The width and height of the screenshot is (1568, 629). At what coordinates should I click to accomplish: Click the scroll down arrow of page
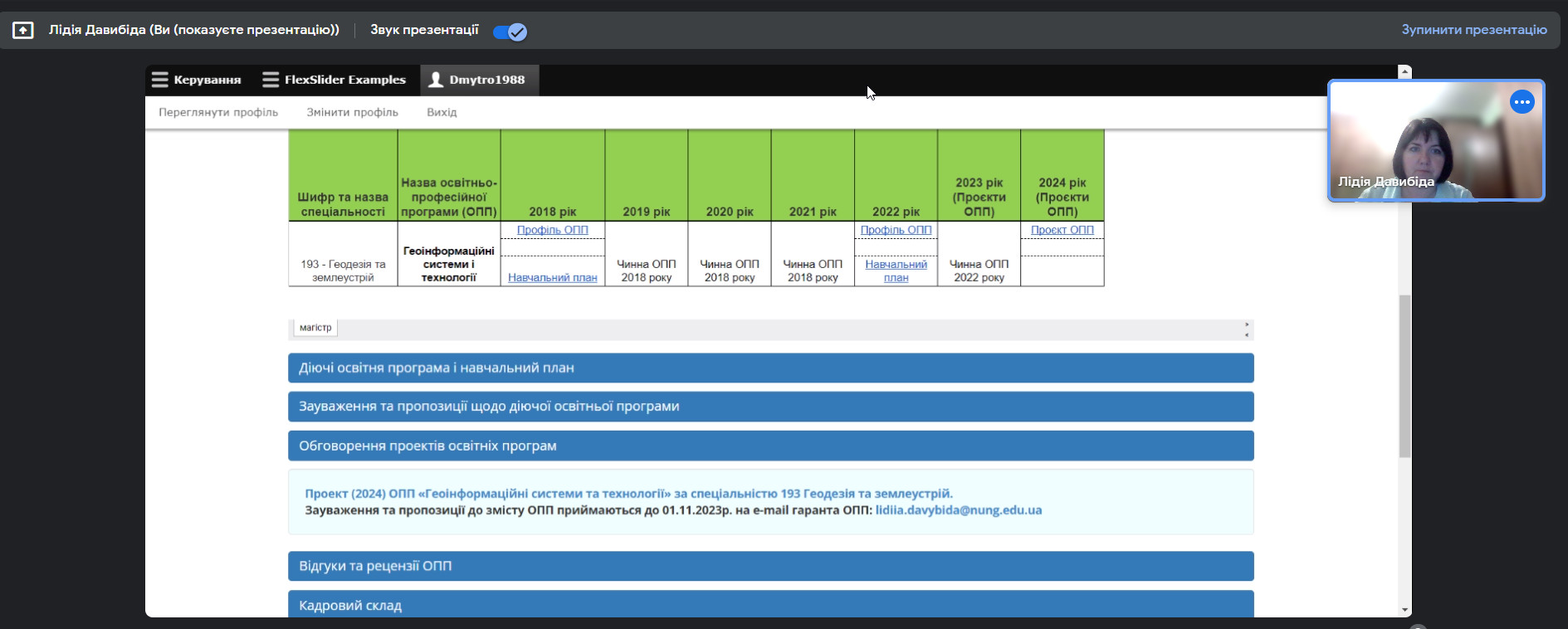click(1404, 610)
